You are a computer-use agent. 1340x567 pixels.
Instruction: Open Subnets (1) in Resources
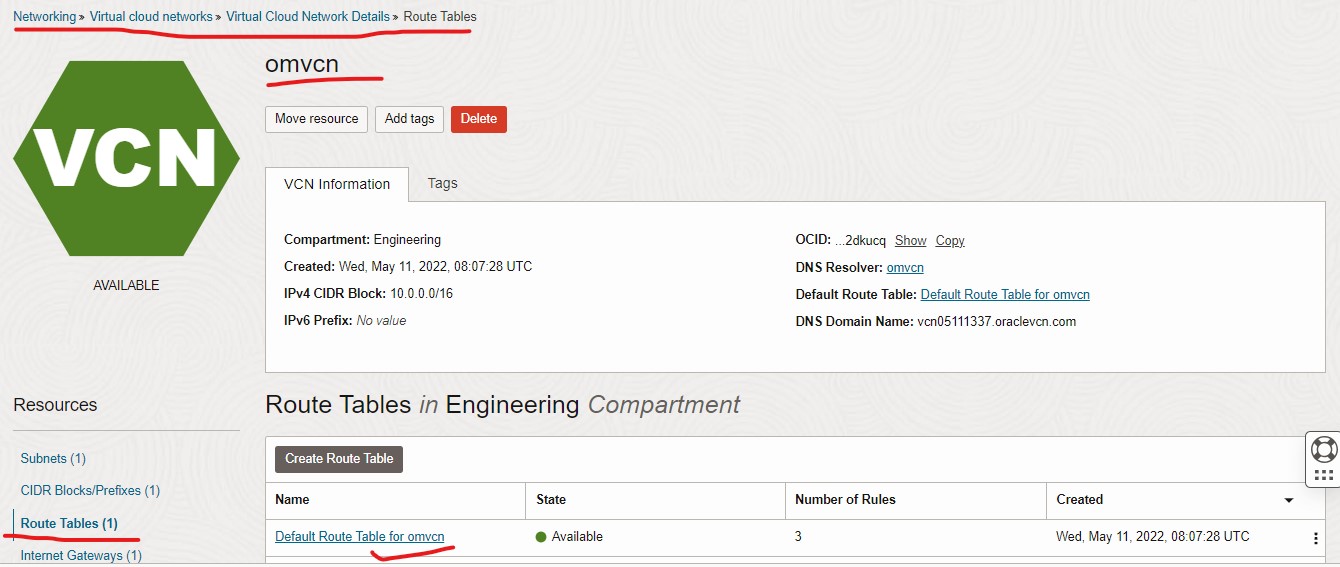(x=53, y=459)
